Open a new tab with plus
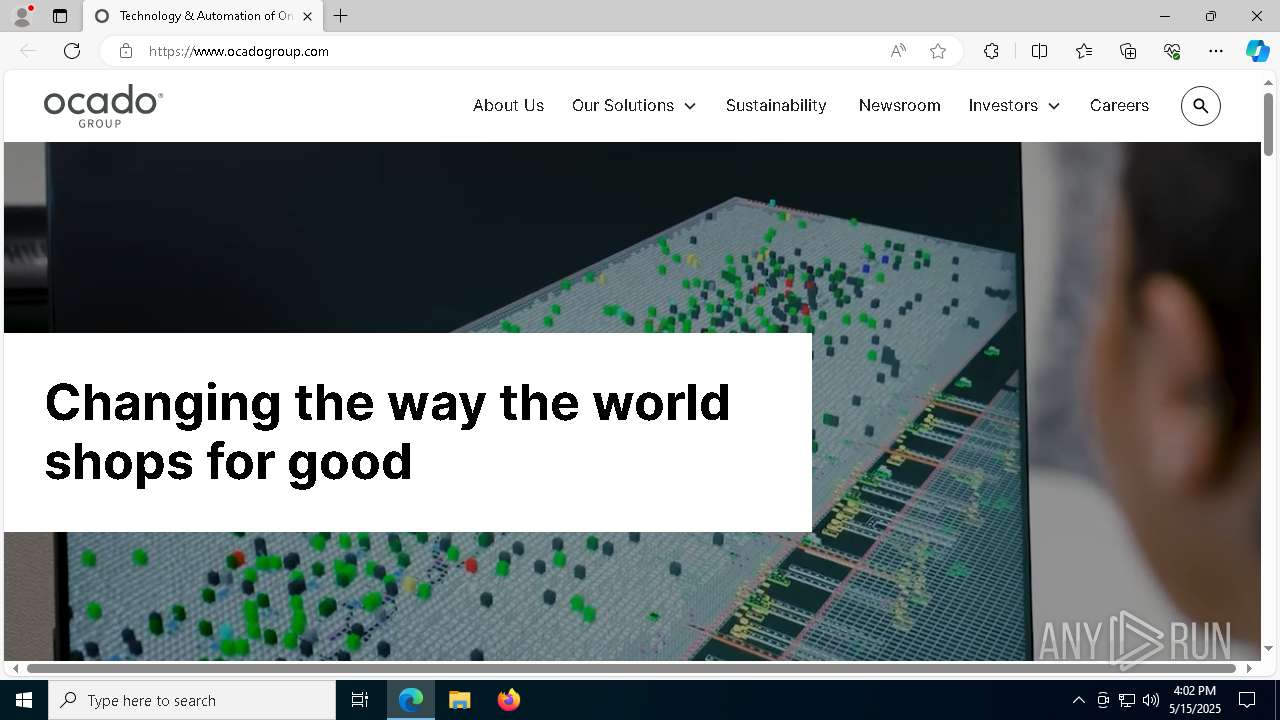Image resolution: width=1280 pixels, height=720 pixels. (x=341, y=16)
